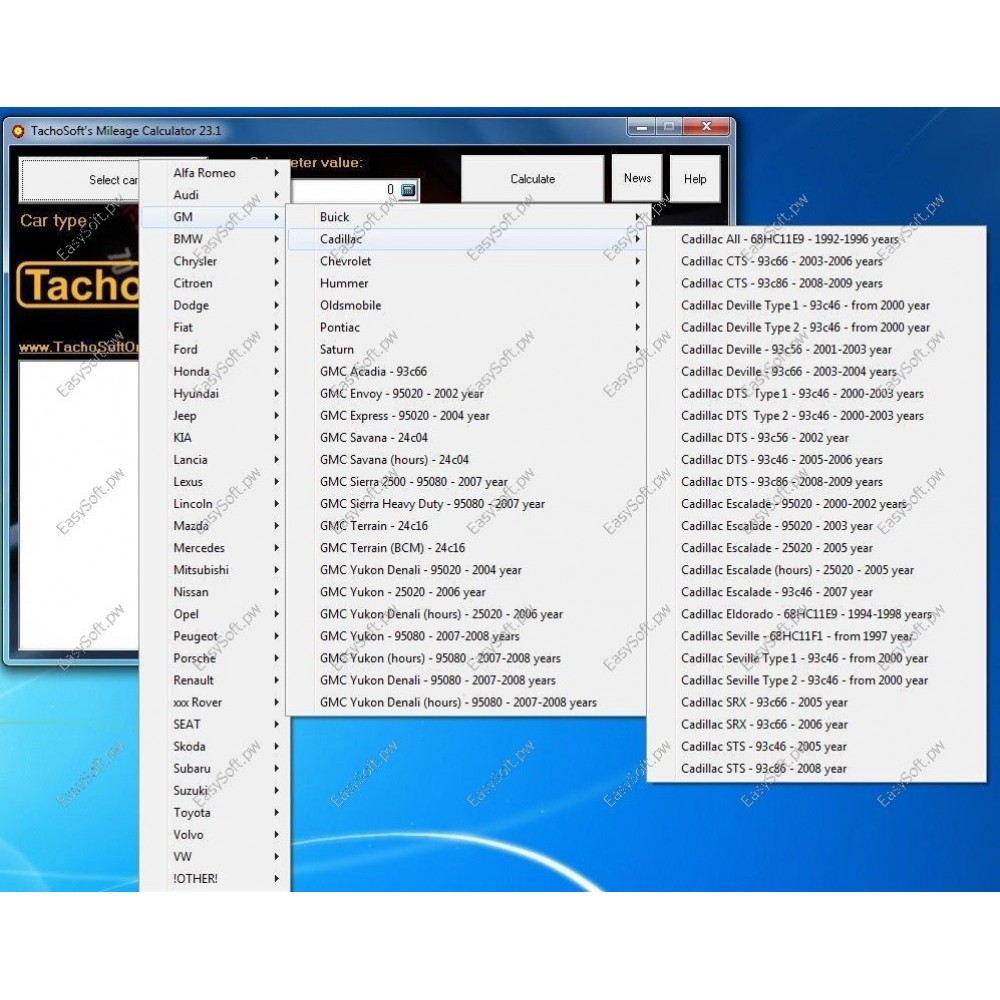The image size is (1000, 1000).
Task: Open the News button
Action: click(637, 179)
